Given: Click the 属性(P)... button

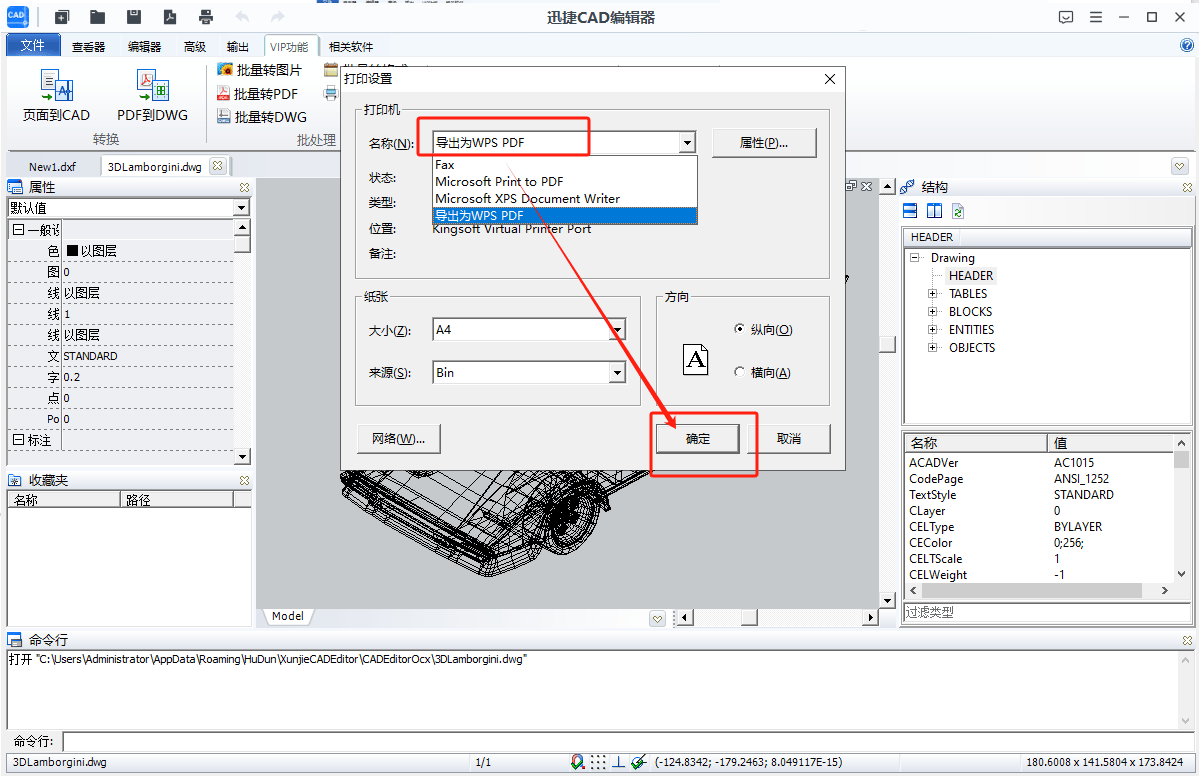Looking at the screenshot, I should point(764,143).
